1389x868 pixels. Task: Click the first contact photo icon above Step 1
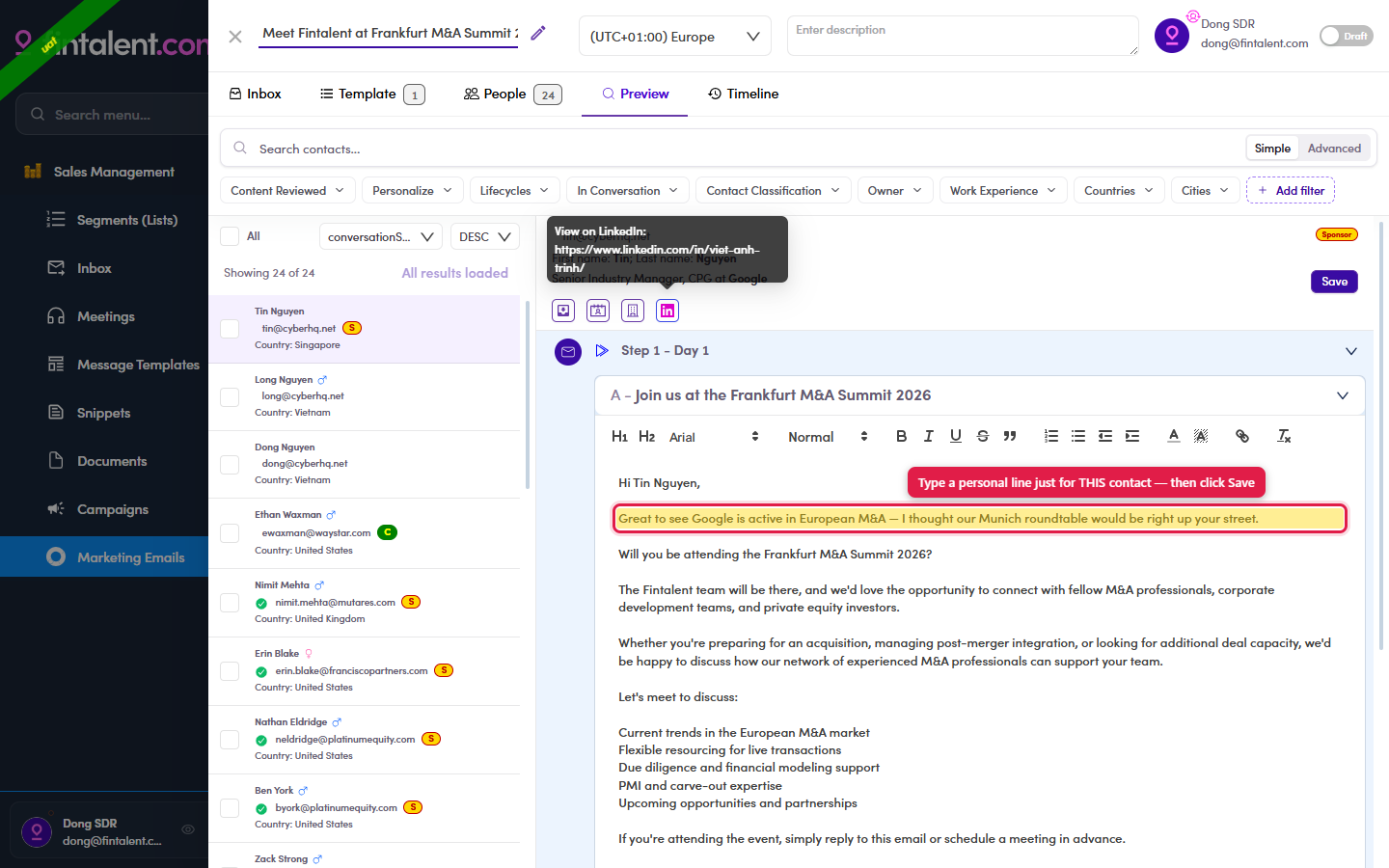tap(563, 311)
